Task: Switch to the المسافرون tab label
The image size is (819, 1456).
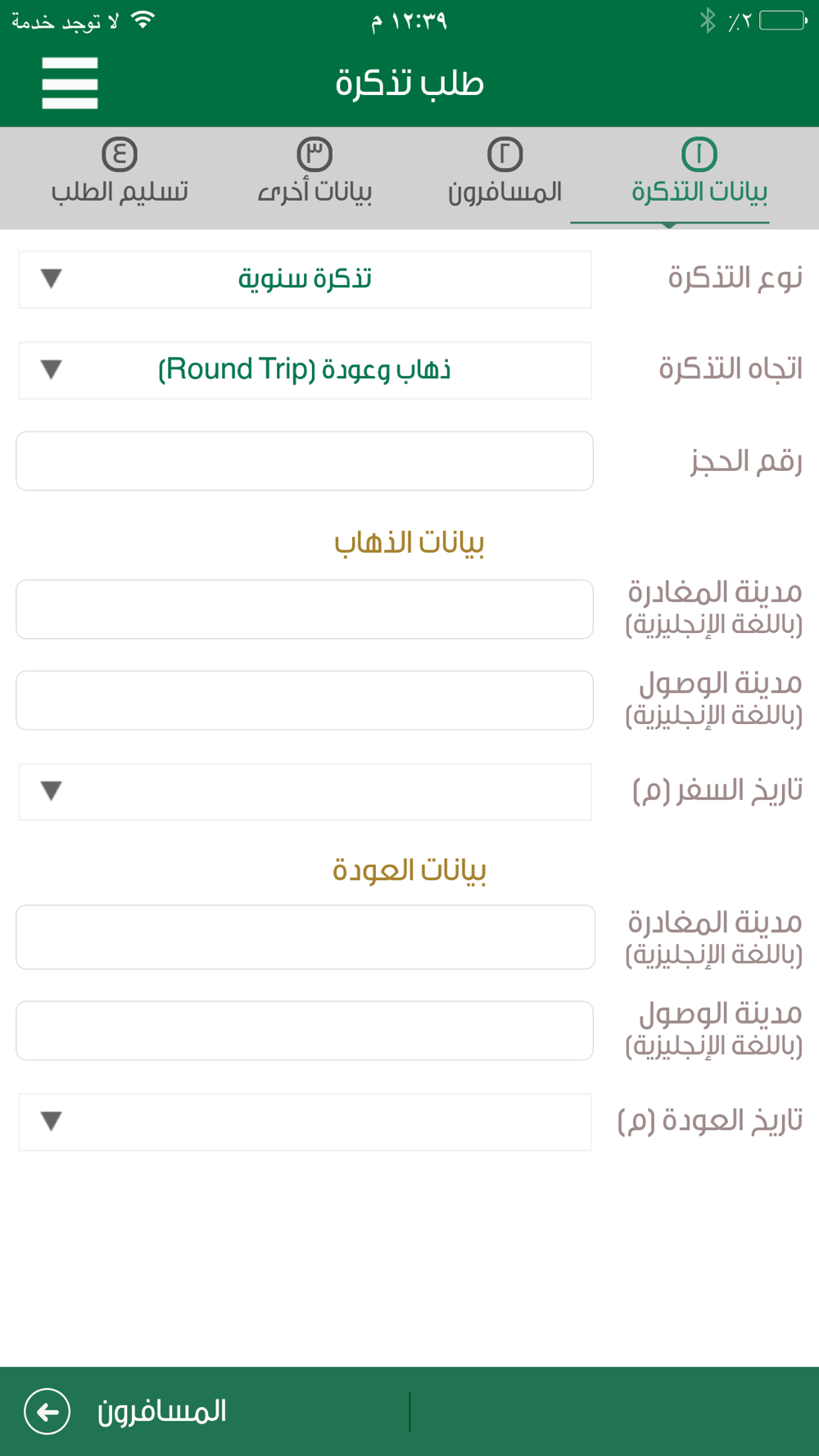Action: tap(505, 192)
